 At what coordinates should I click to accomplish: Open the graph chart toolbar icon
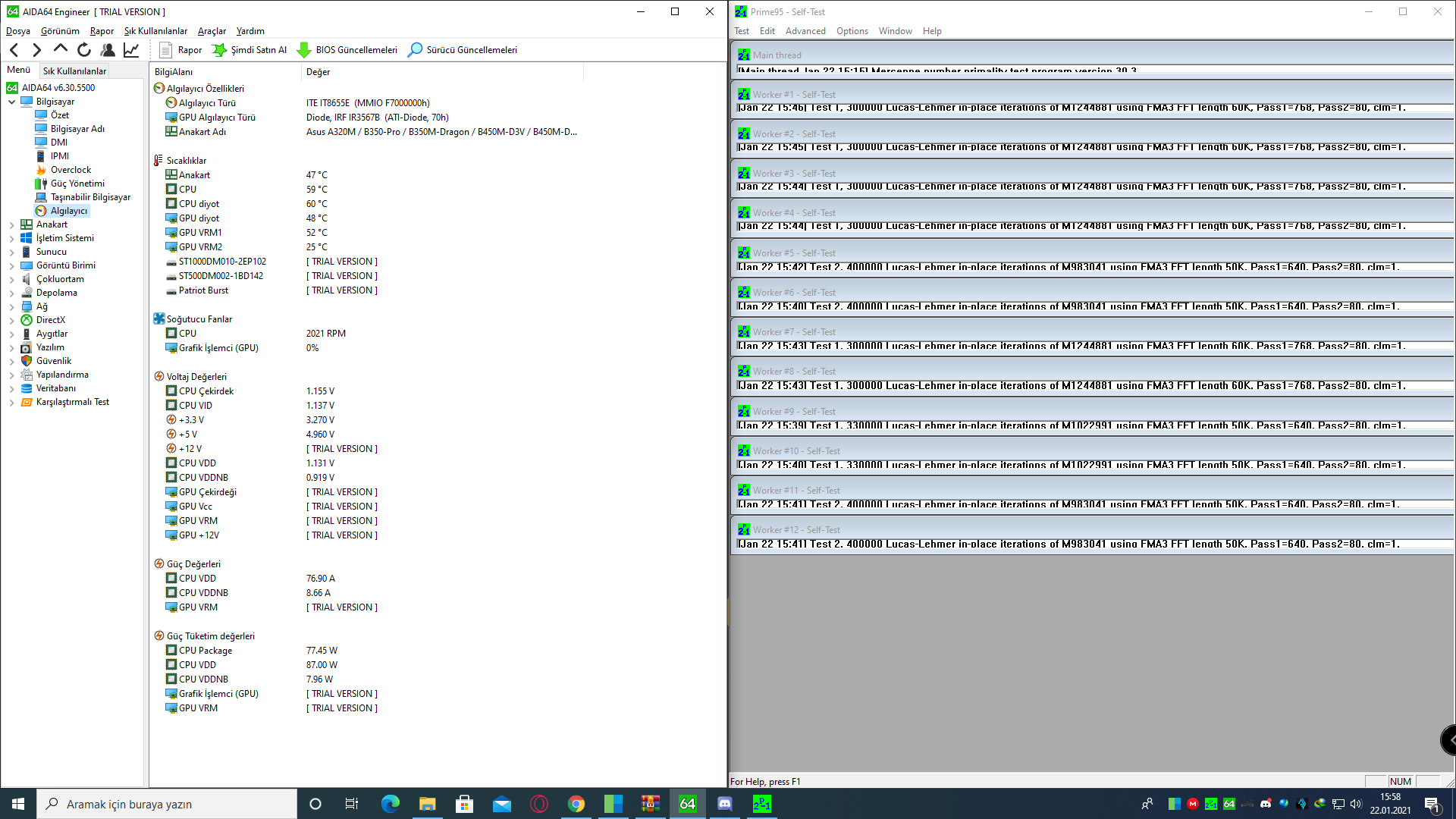131,50
